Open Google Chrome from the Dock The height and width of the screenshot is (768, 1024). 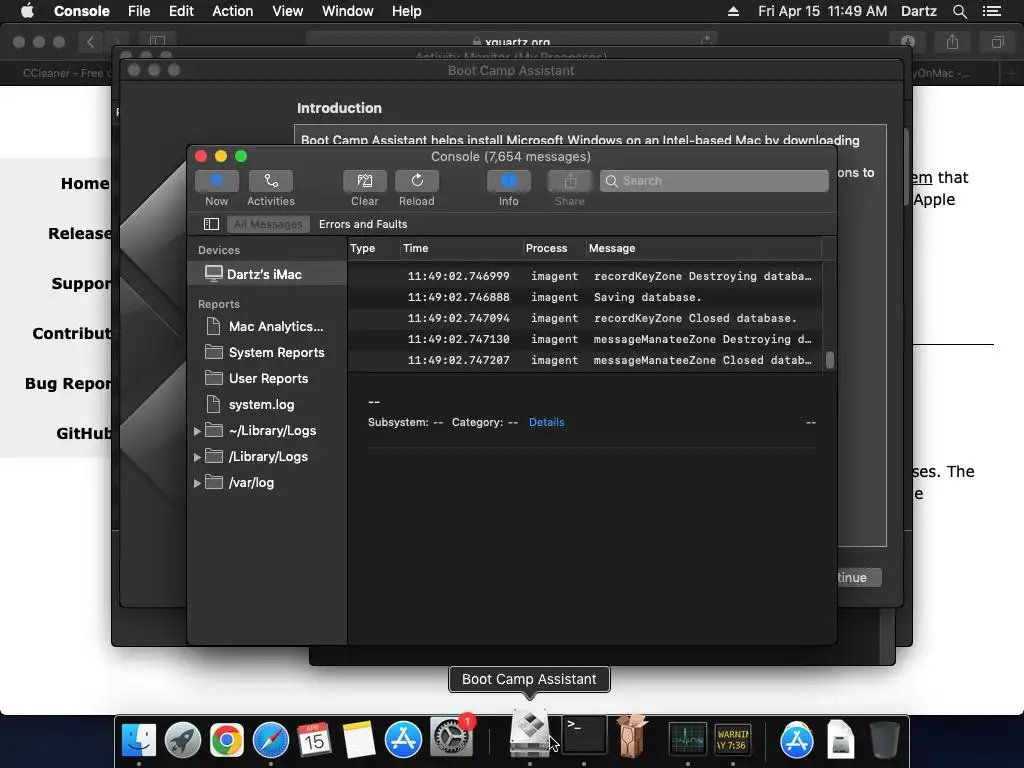tap(227, 740)
